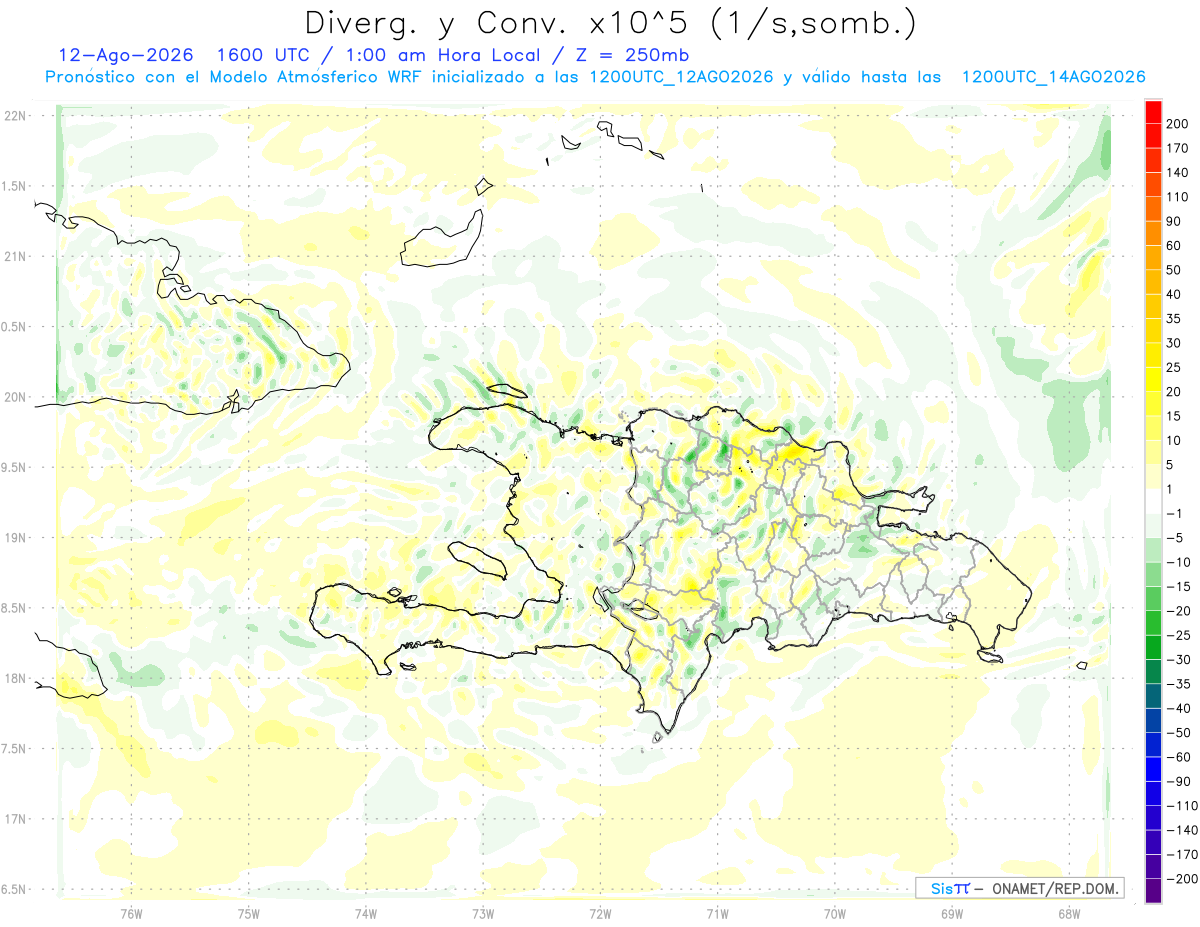This screenshot has width=1200, height=927.
Task: Click the "6.5N" latitude axis label
Action: coord(15,889)
